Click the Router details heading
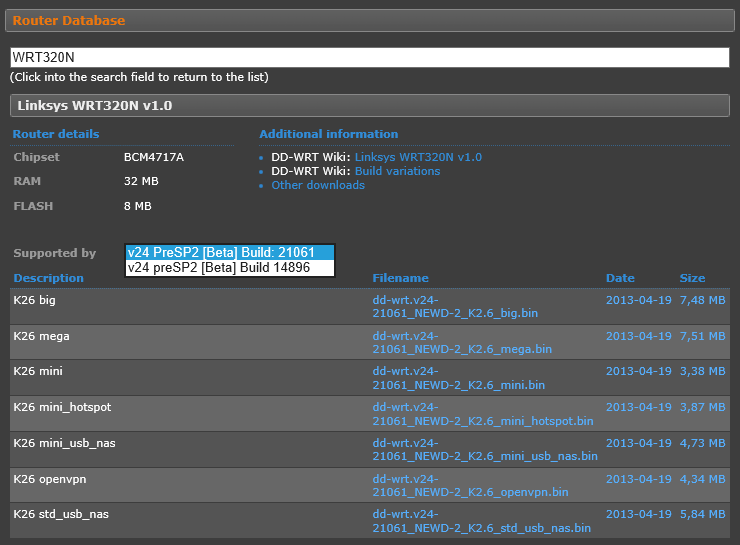Image resolution: width=740 pixels, height=545 pixels. [56, 134]
